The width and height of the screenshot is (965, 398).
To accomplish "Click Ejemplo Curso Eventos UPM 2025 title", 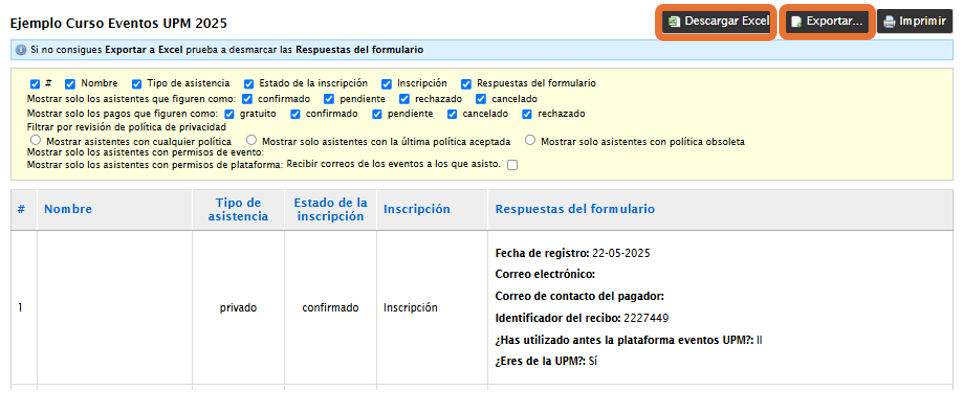I will [x=119, y=24].
